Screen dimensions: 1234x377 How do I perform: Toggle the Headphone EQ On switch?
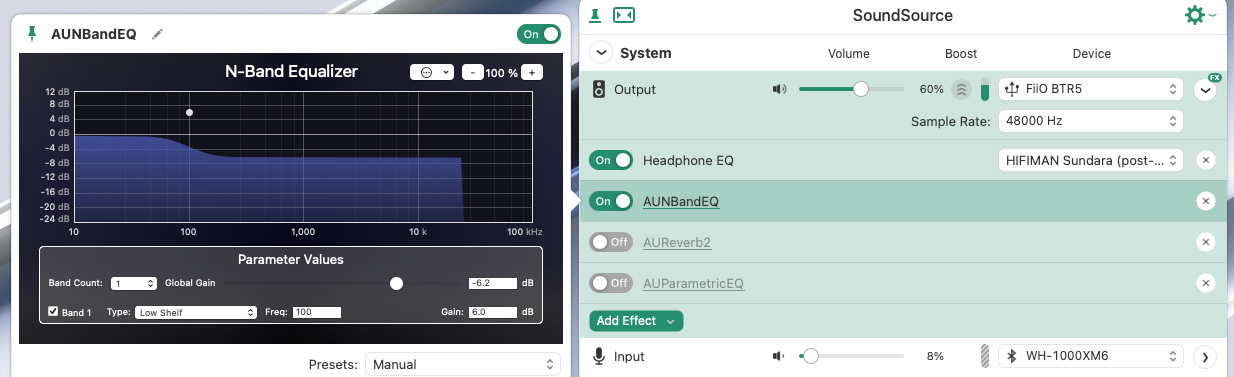pyautogui.click(x=611, y=160)
